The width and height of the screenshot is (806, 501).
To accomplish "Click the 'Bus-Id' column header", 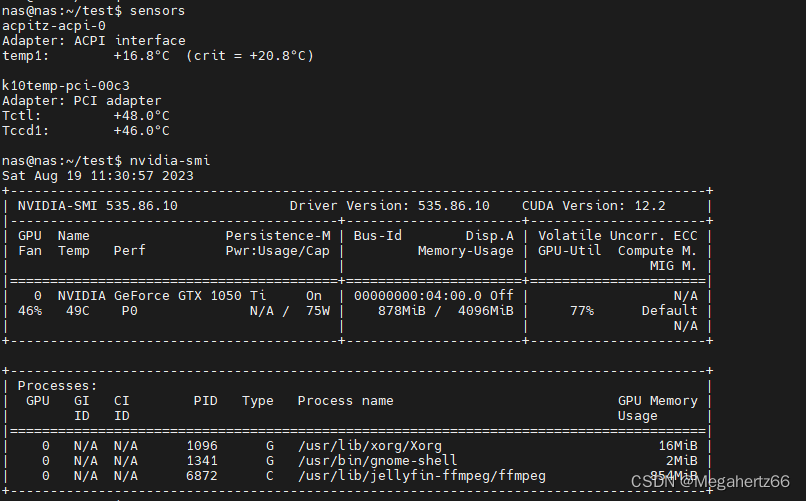I will [x=378, y=236].
